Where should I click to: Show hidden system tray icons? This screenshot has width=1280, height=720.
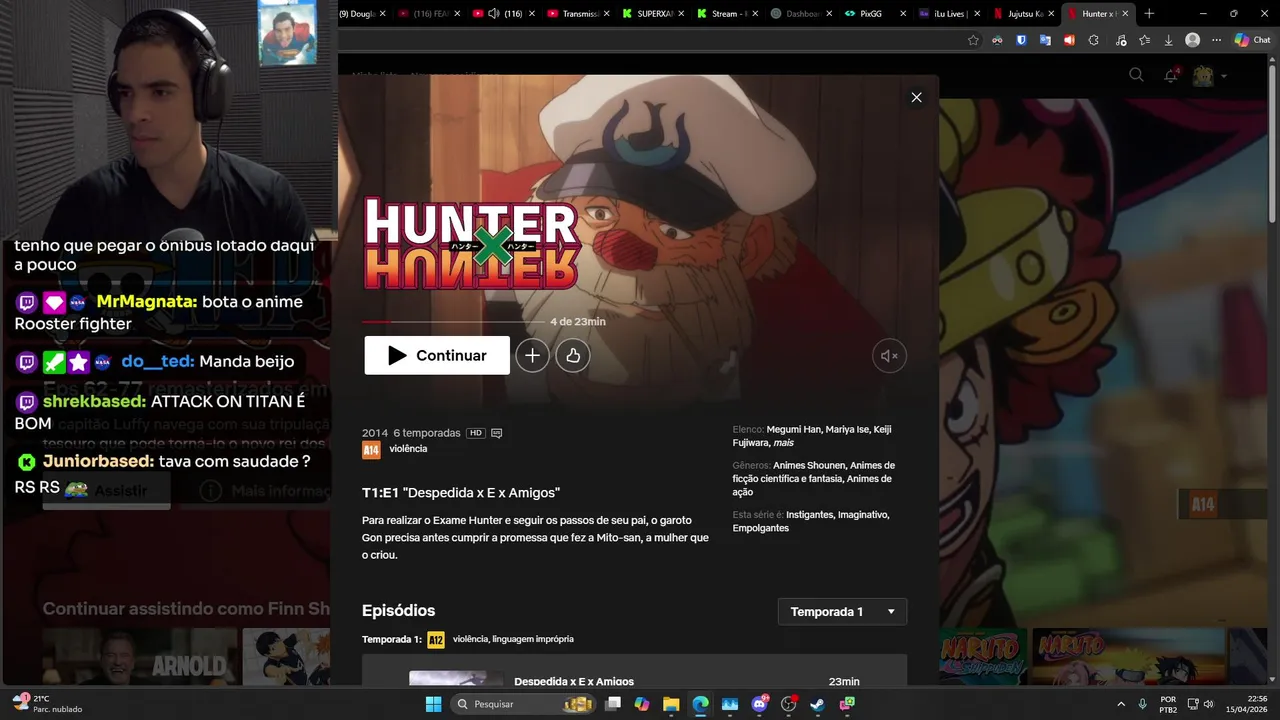1120,704
